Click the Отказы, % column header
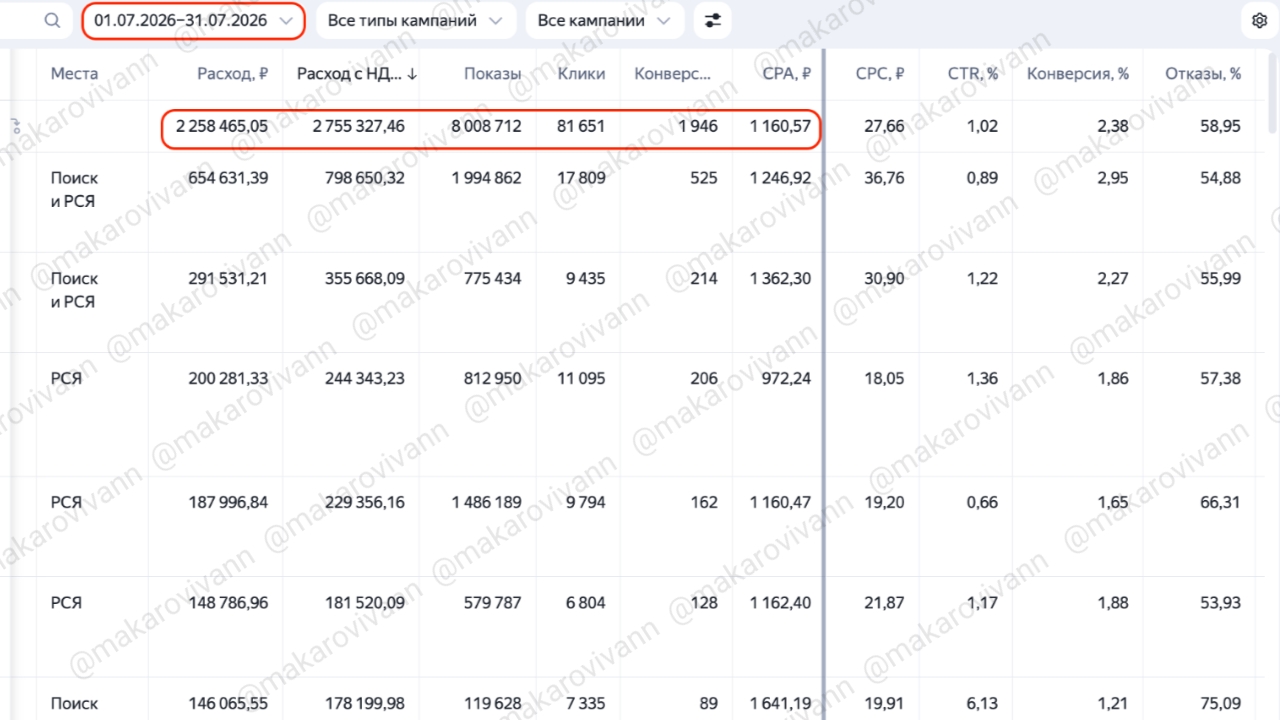 [1203, 73]
